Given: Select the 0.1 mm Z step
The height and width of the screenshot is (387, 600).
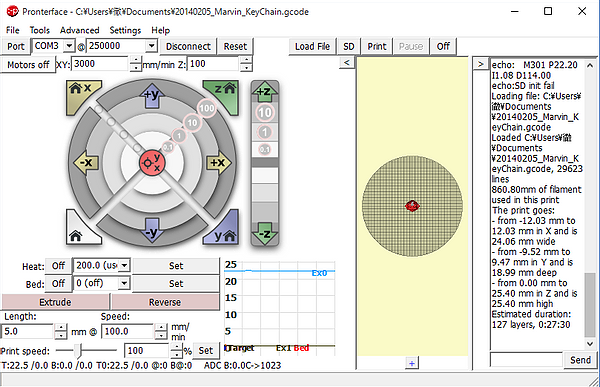Looking at the screenshot, I should (265, 149).
